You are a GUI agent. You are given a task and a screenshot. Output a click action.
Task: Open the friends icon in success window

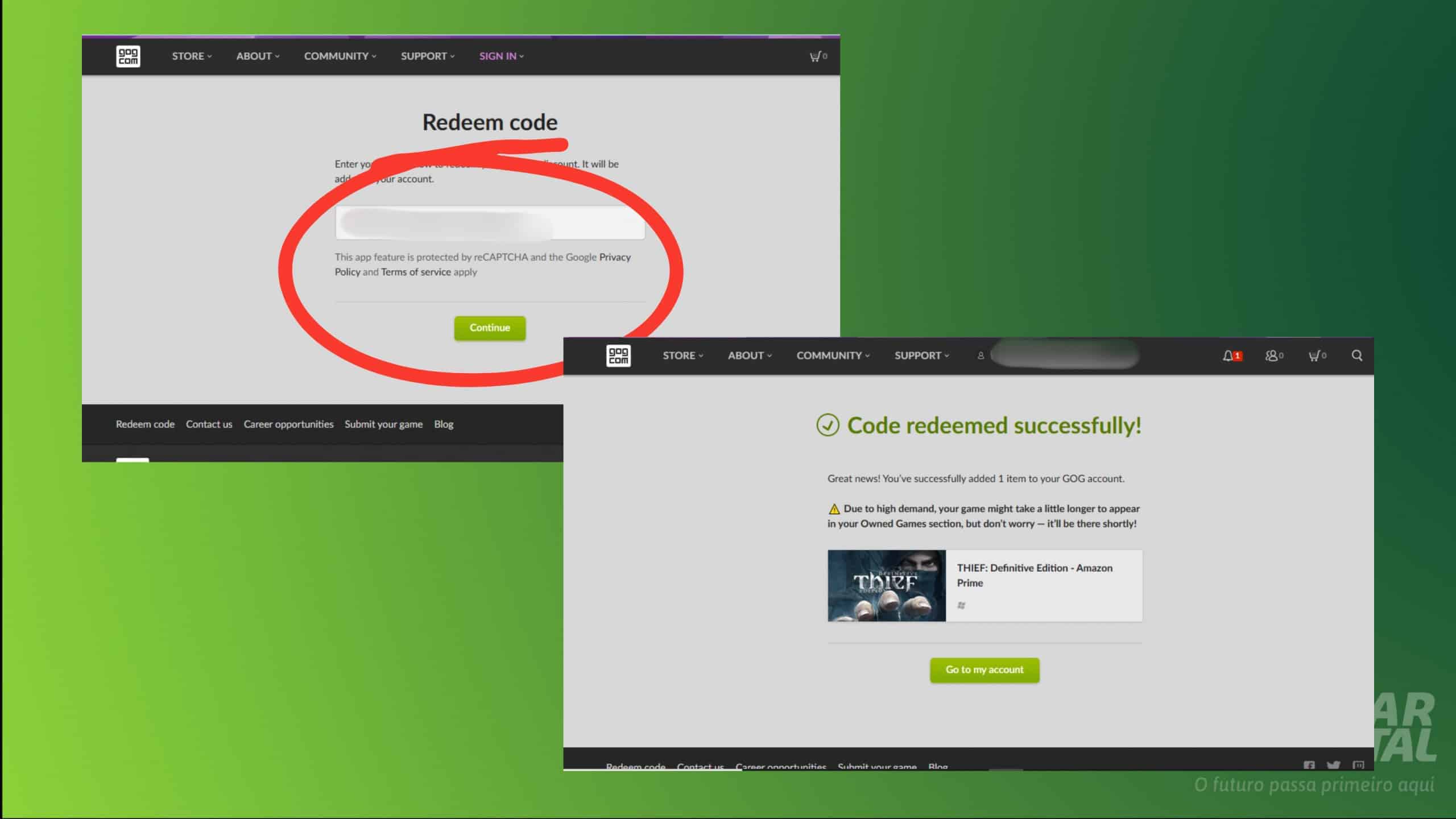(x=1274, y=355)
